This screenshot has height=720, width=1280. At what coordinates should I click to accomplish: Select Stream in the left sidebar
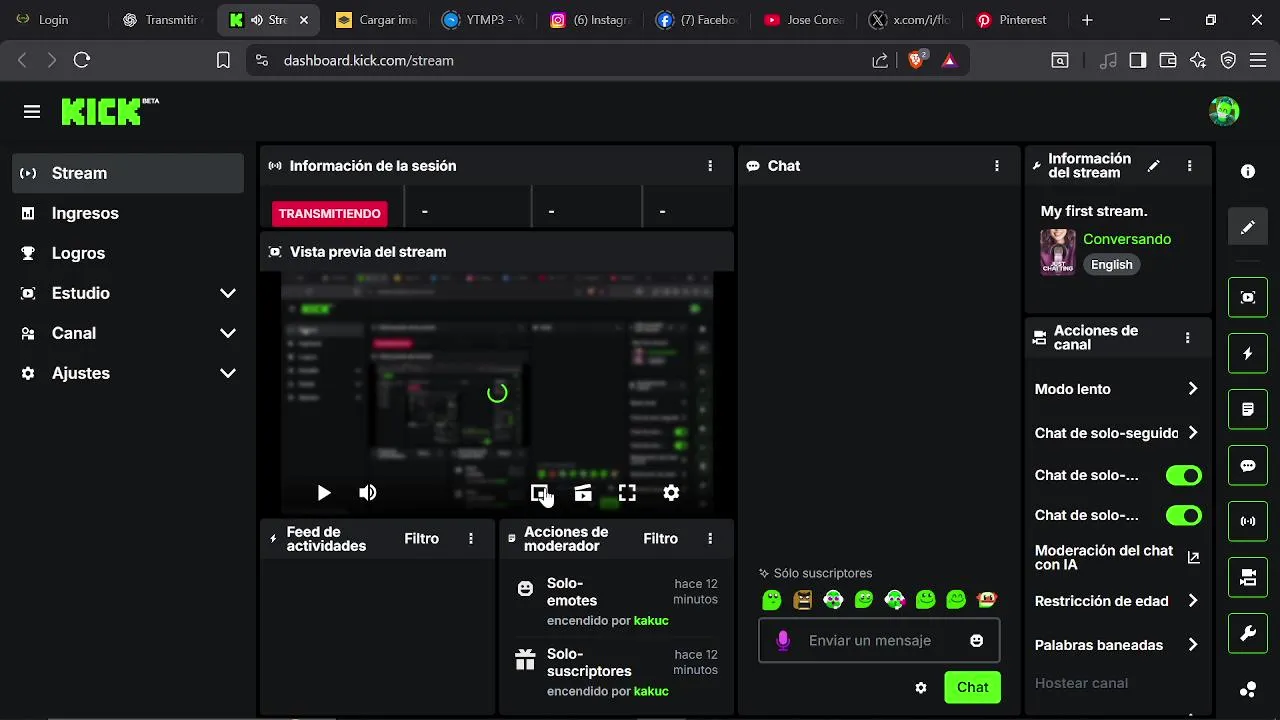click(x=128, y=173)
